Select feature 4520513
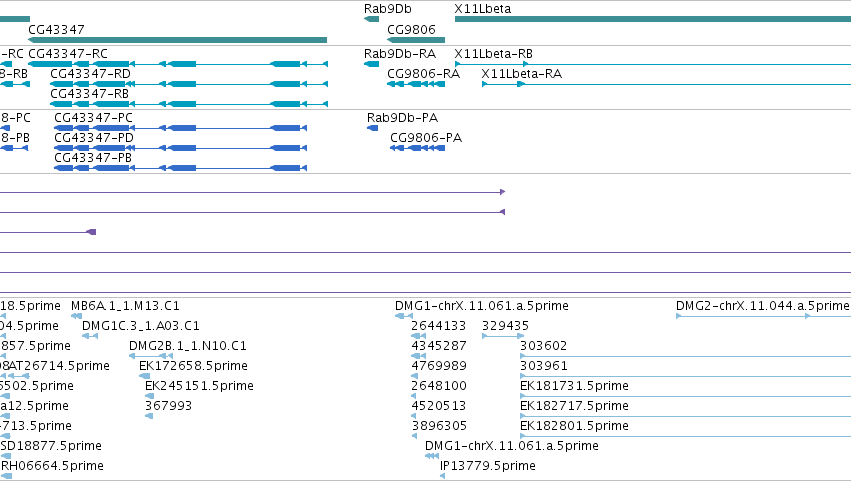This screenshot has width=851, height=481. [x=439, y=406]
